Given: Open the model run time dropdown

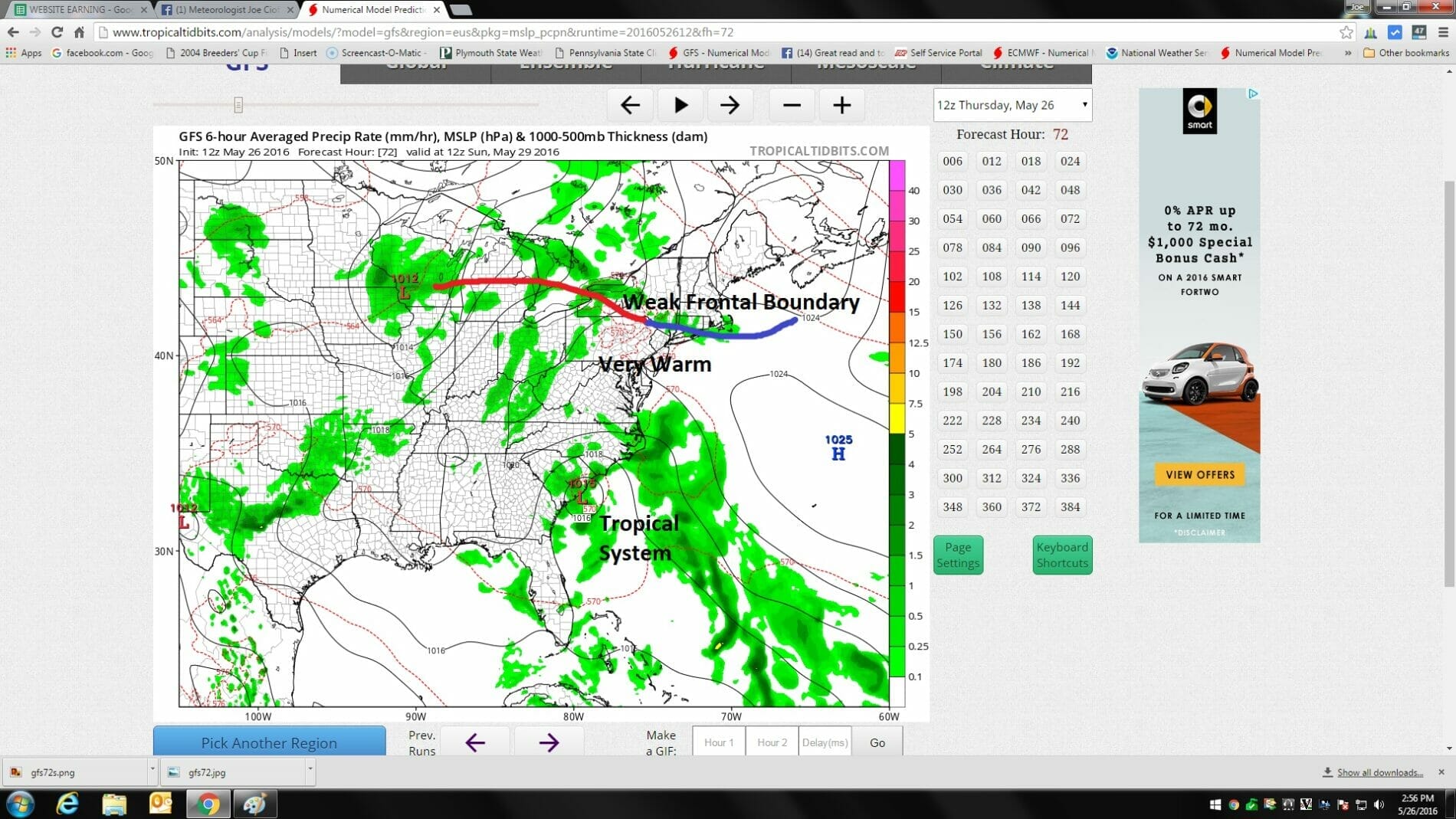Looking at the screenshot, I should (x=1012, y=105).
